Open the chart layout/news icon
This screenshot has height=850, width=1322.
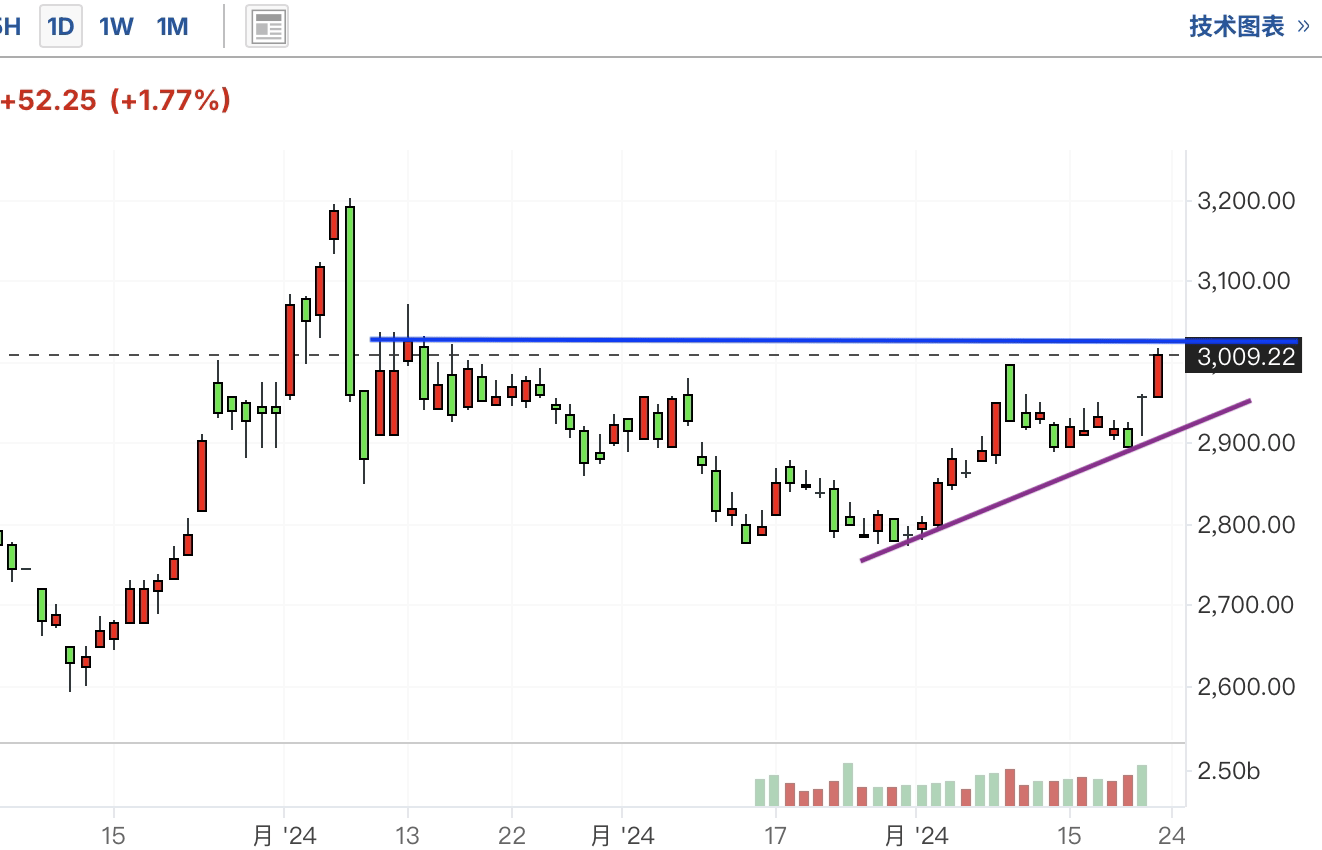[268, 27]
